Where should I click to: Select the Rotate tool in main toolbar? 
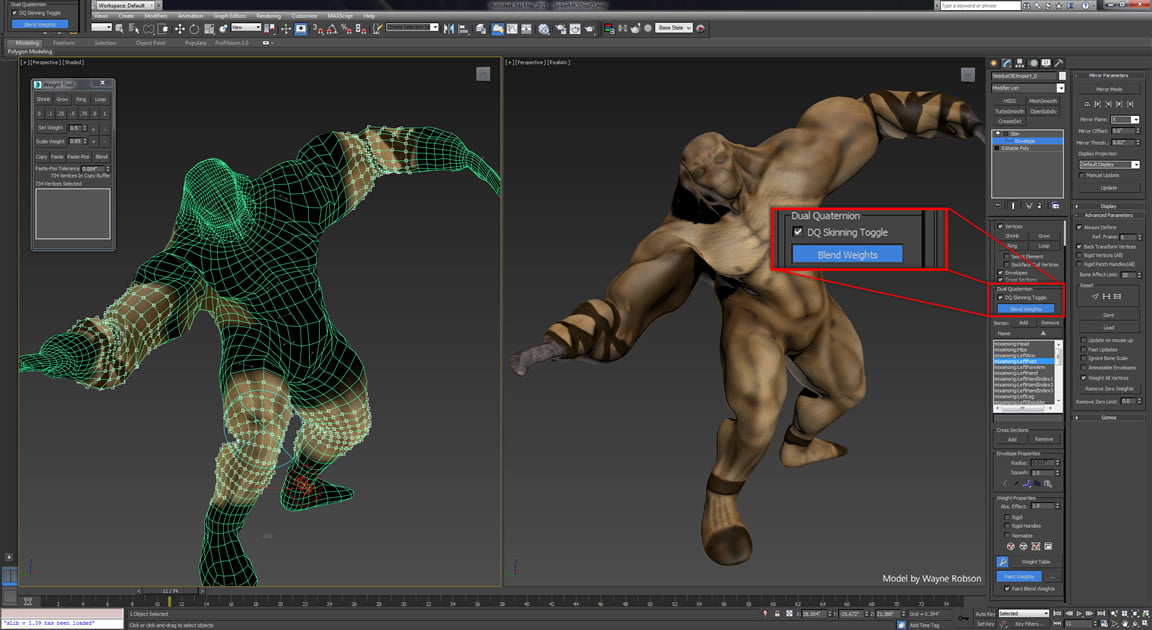tap(194, 29)
